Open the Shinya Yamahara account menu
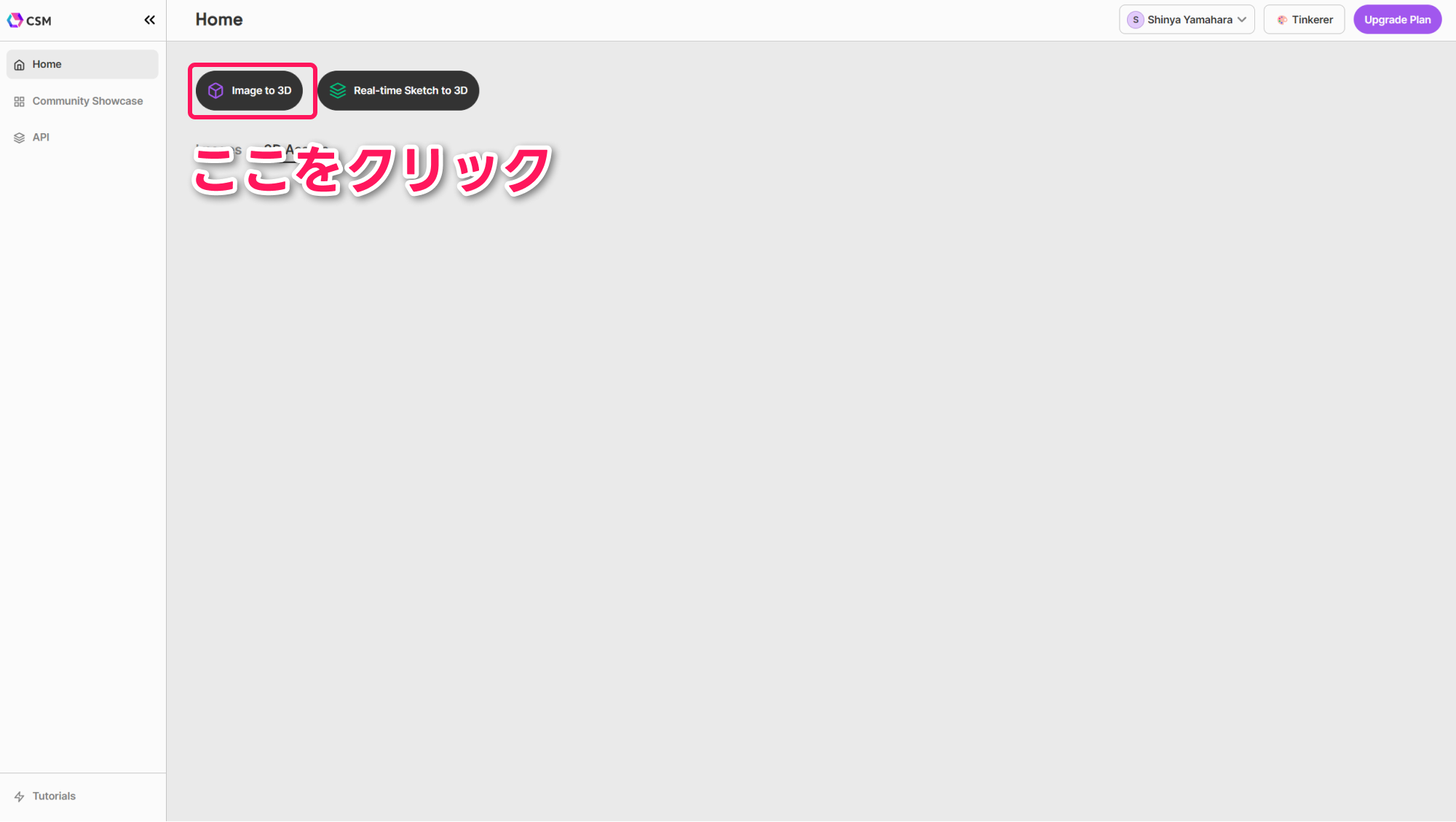1456x822 pixels. (1189, 20)
